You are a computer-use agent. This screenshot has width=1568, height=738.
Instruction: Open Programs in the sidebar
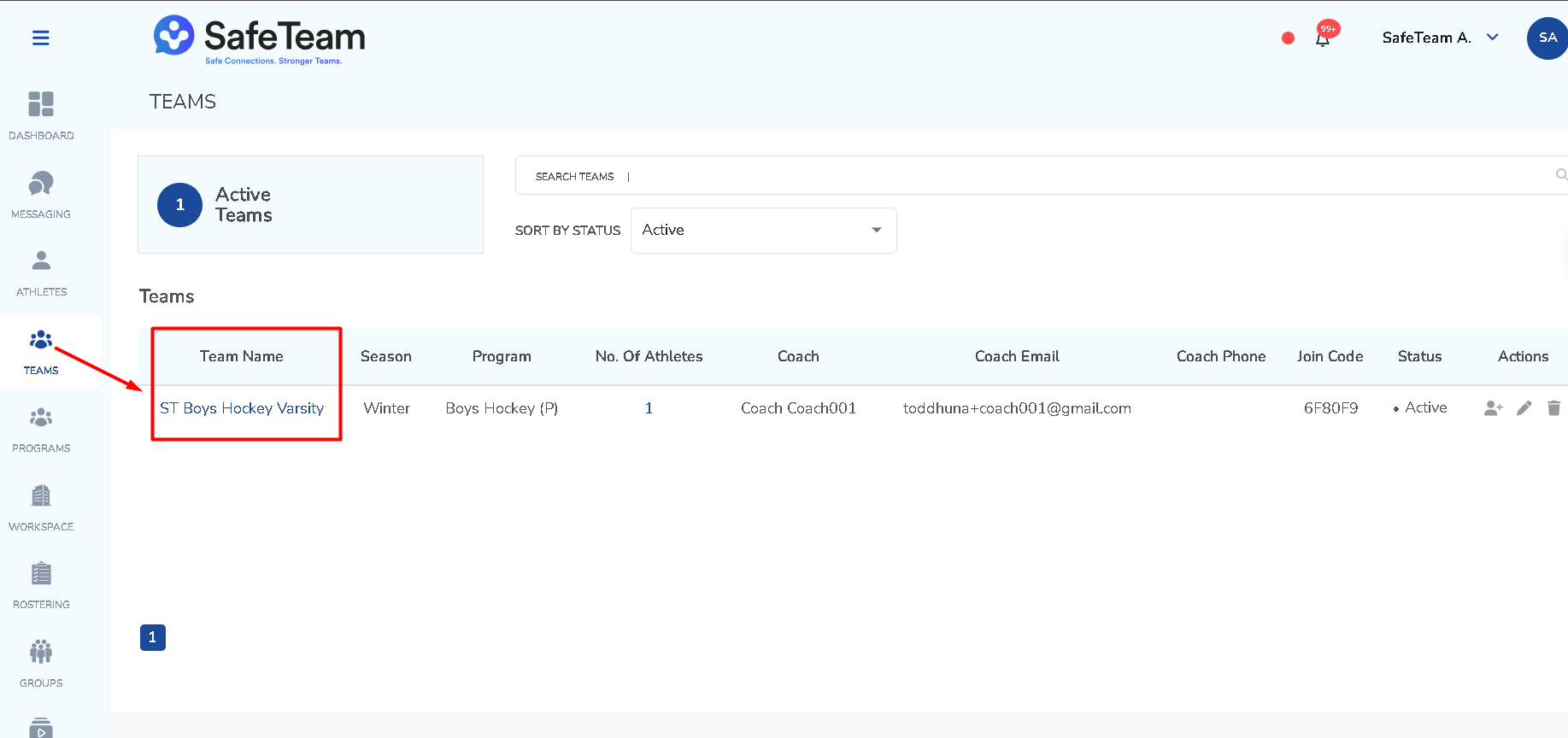click(41, 430)
